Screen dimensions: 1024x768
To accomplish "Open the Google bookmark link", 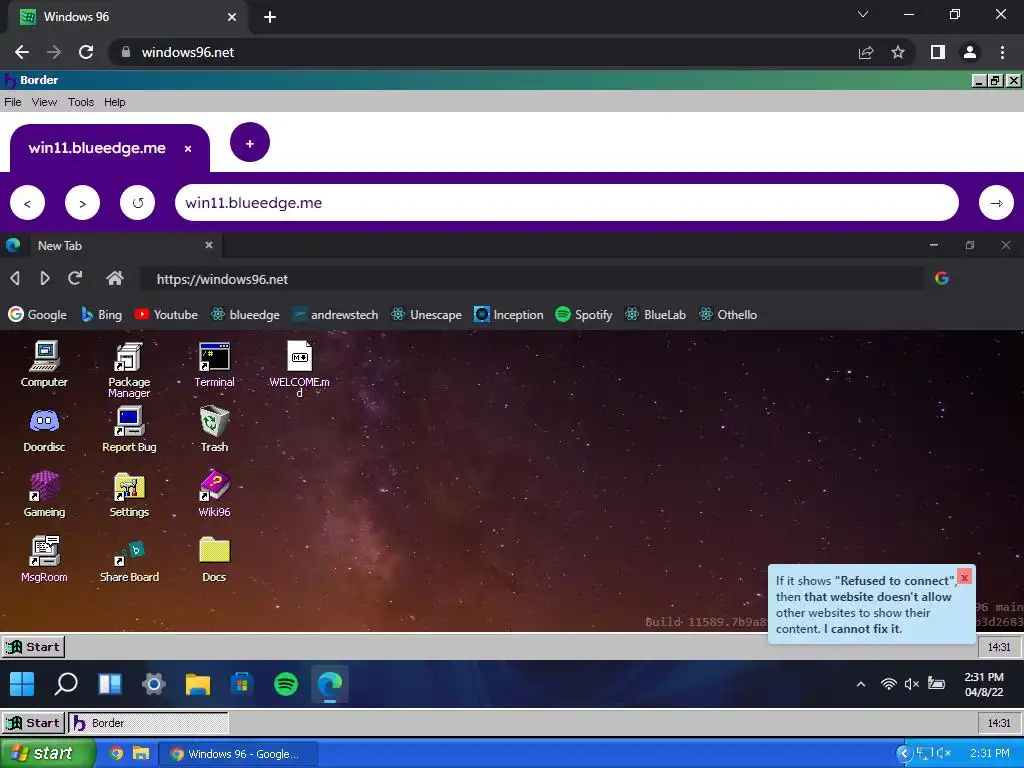I will (38, 314).
